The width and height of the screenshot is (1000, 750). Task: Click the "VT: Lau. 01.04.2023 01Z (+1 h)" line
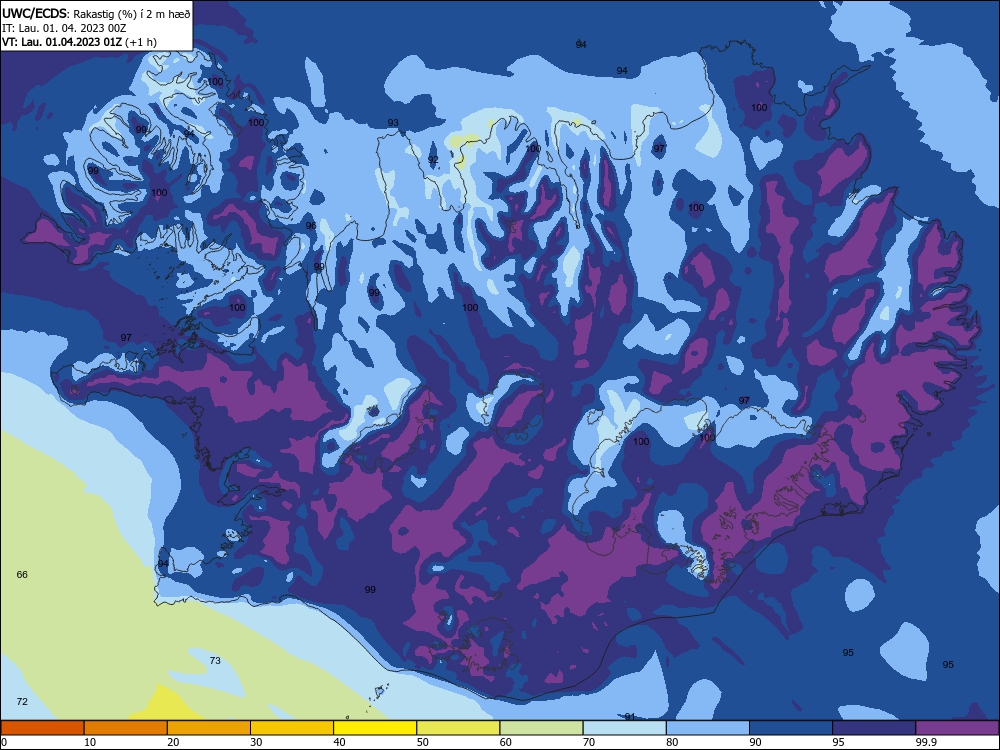[79, 42]
